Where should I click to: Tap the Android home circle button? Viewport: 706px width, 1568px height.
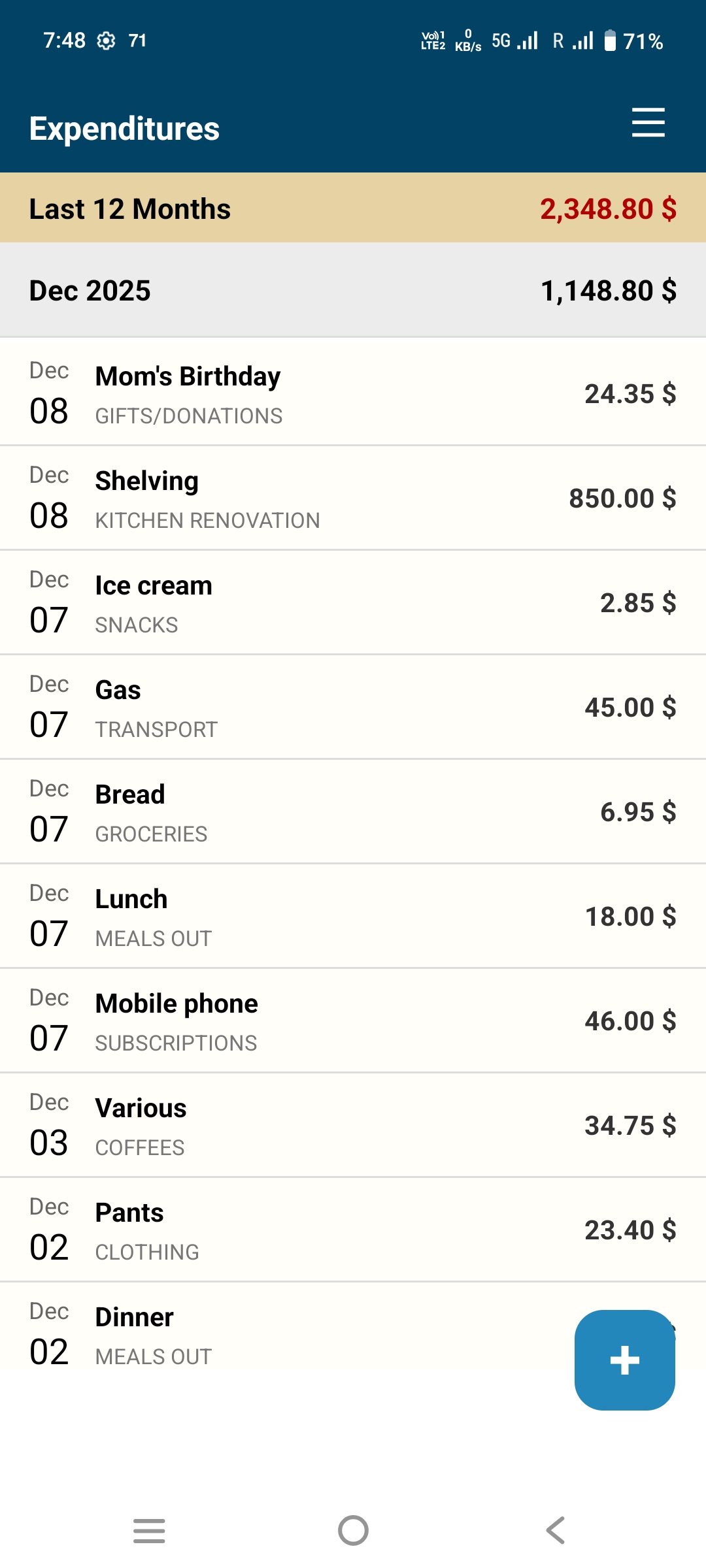pyautogui.click(x=353, y=1530)
